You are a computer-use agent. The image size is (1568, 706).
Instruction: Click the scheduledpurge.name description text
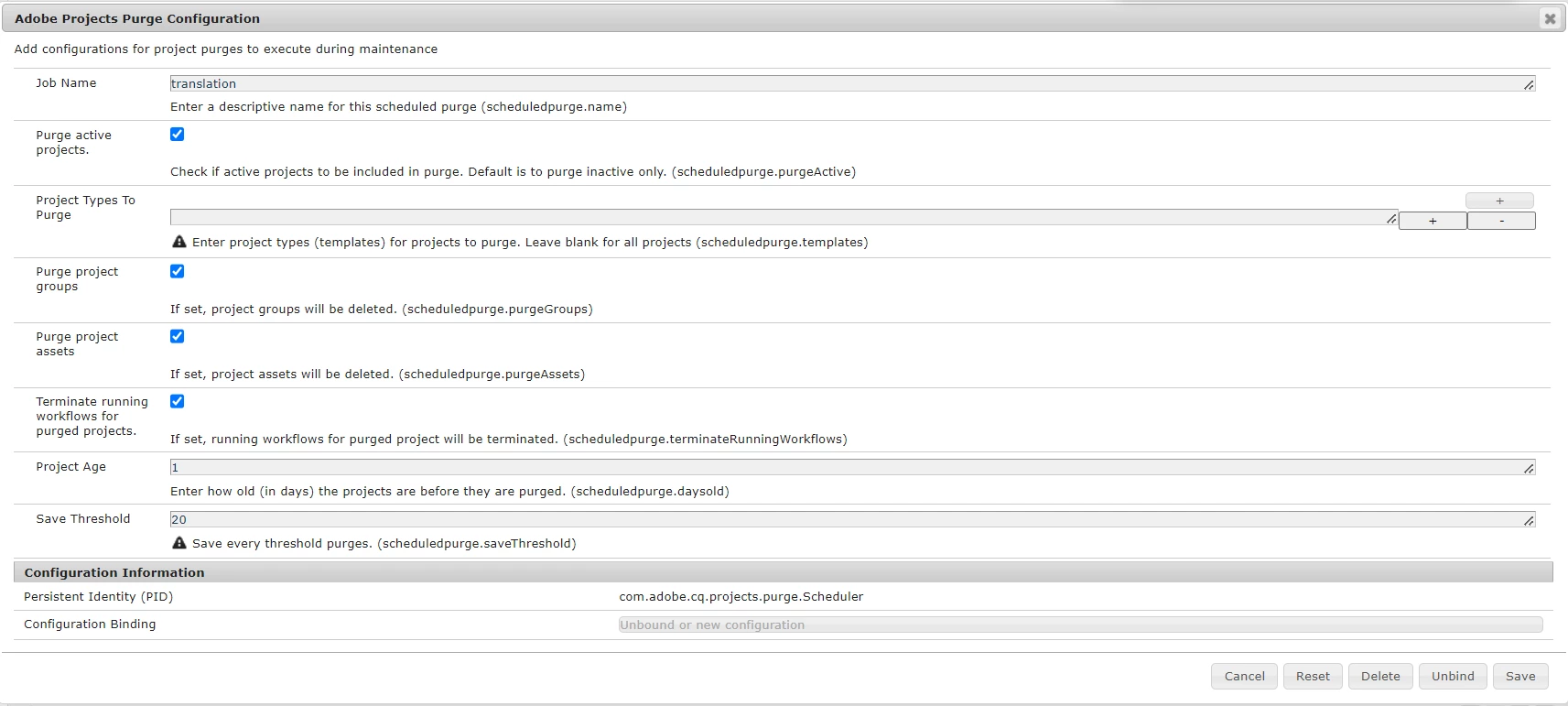tap(398, 106)
